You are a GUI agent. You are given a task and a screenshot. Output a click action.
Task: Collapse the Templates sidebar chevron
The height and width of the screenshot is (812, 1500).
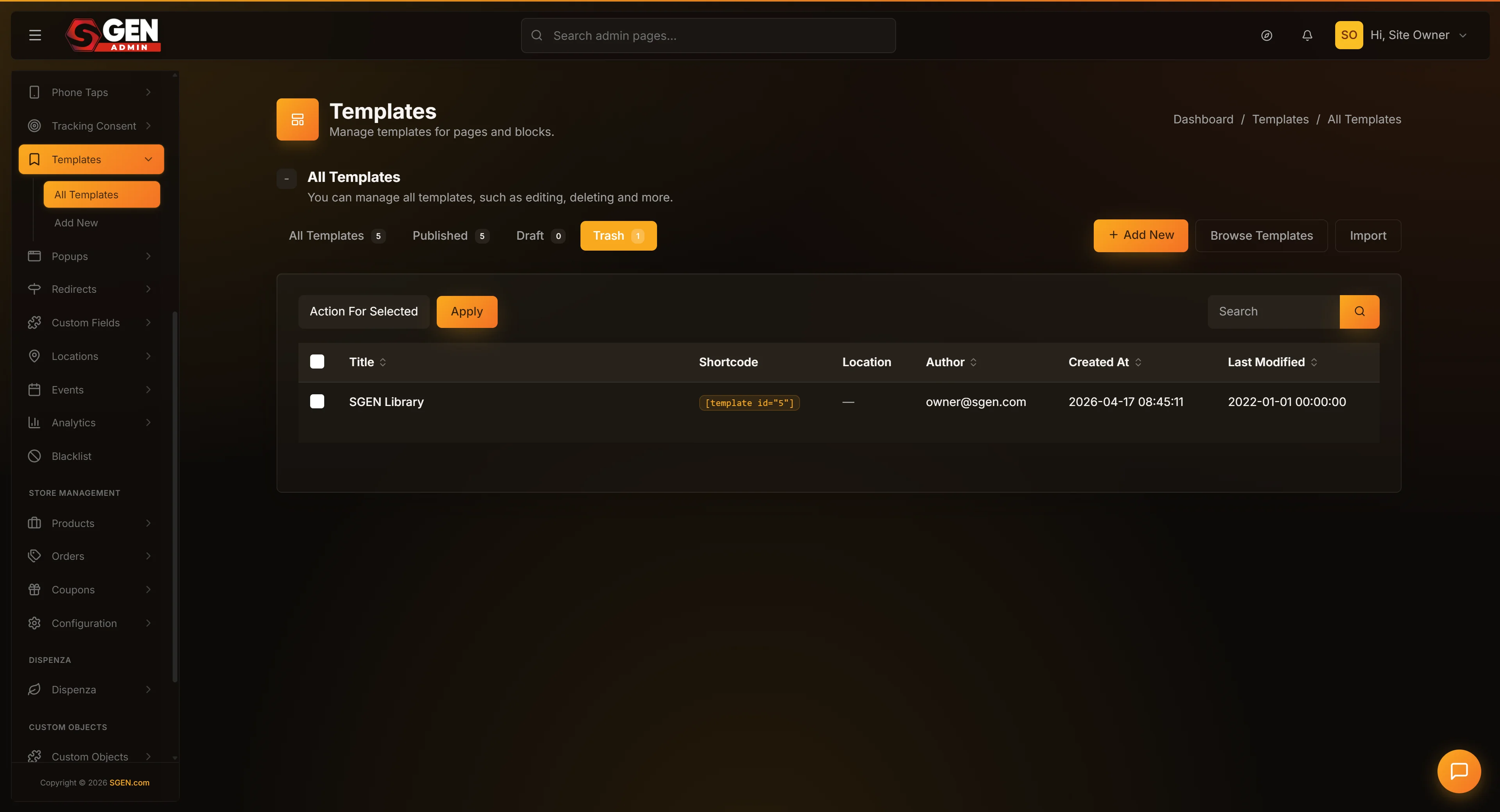pyautogui.click(x=148, y=160)
